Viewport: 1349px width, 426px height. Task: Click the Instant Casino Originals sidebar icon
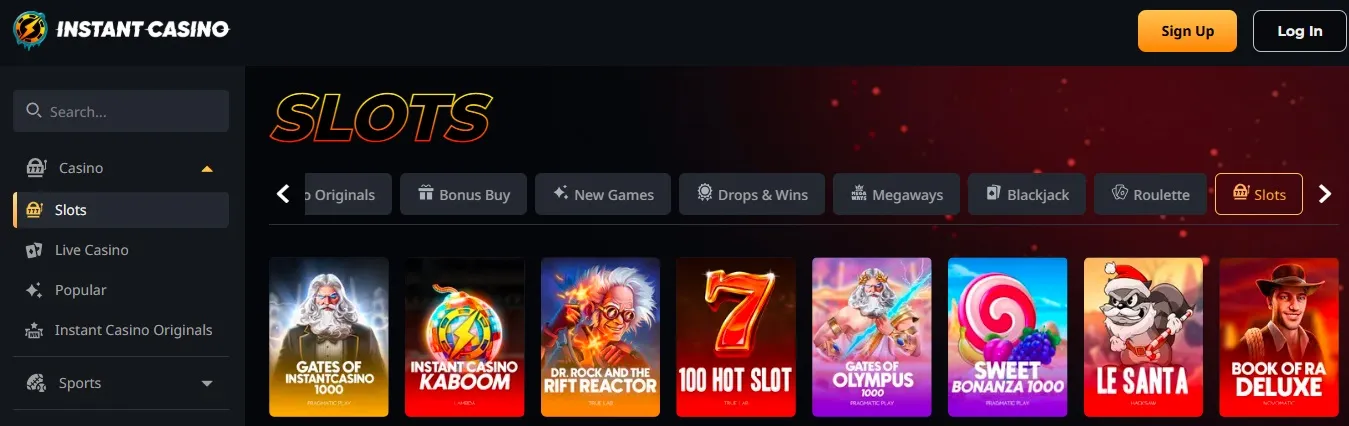click(x=35, y=330)
